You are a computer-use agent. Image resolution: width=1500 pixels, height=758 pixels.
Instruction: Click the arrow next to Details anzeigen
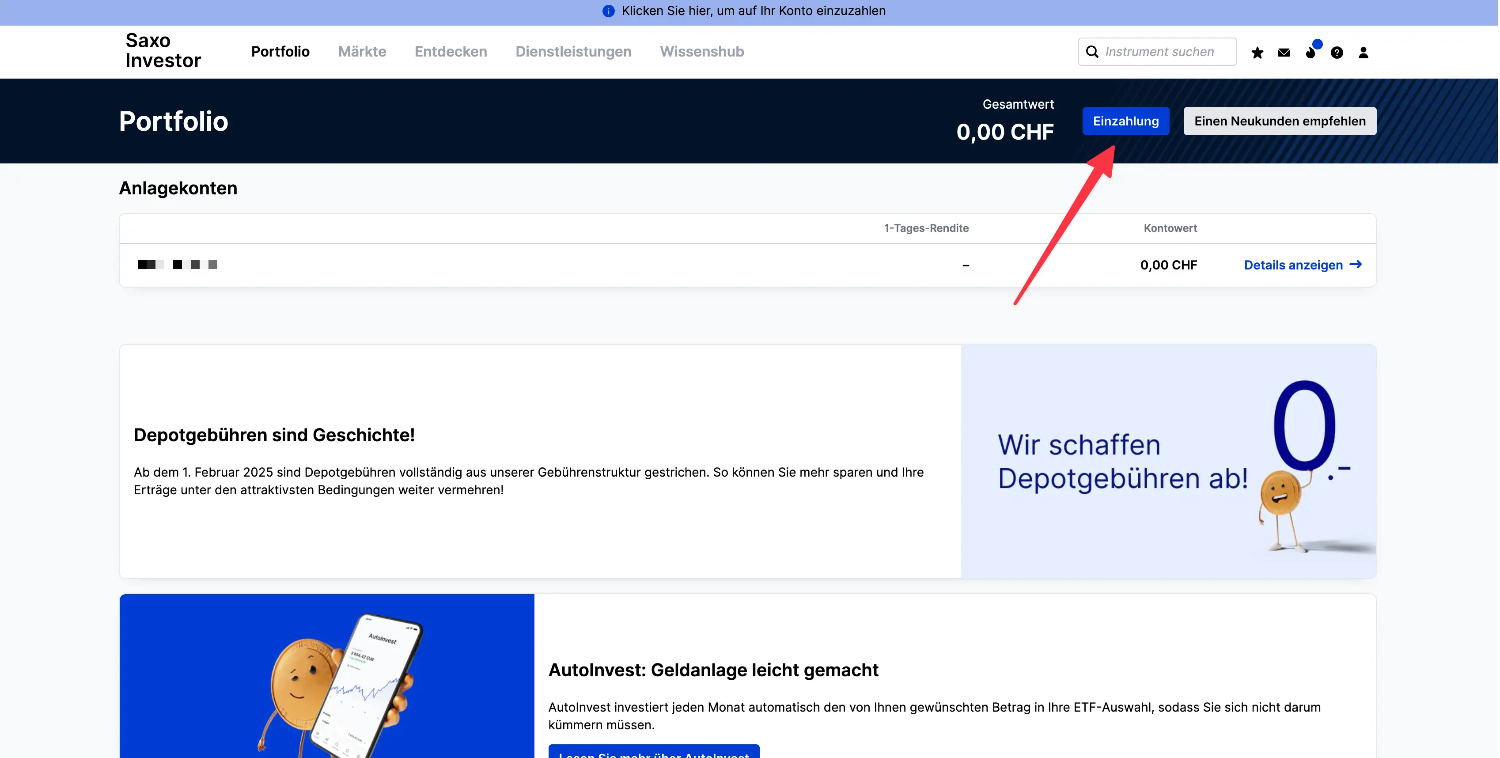point(1356,265)
